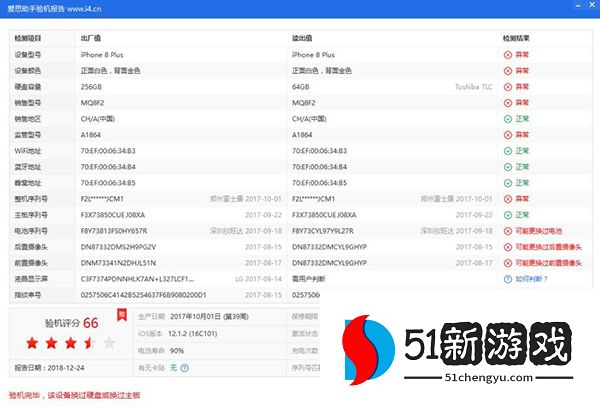Select the 指纹串号 row factory value
Viewport: 600px width, 409px height.
(x=142, y=295)
